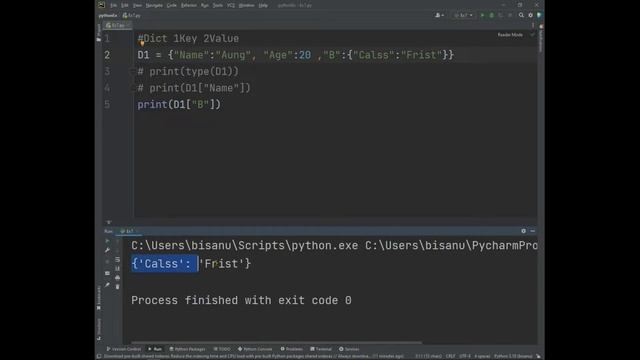640x360 pixels.
Task: Click the print icon in Run panel
Action: click(x=118, y=278)
